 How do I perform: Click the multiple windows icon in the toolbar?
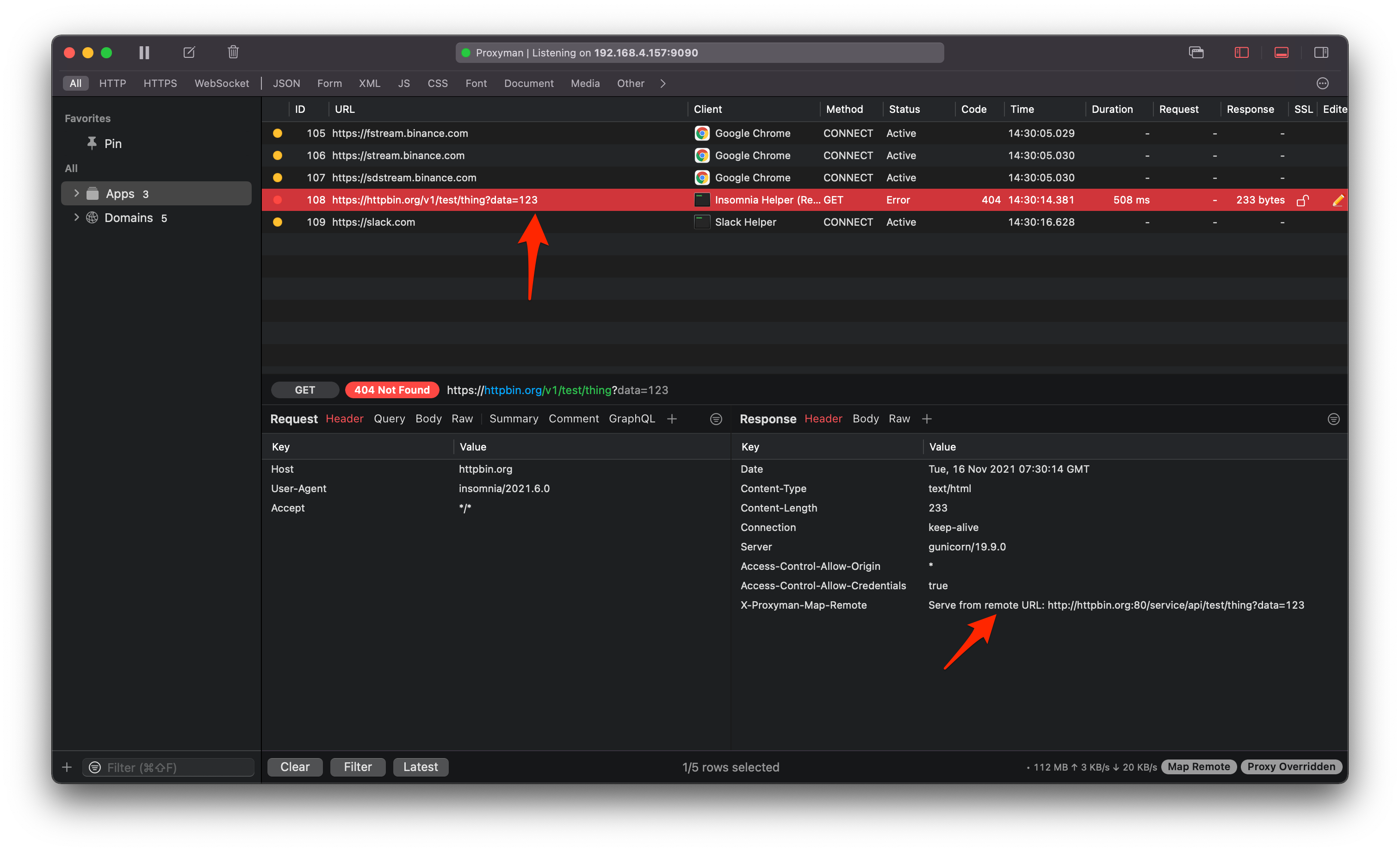click(x=1196, y=52)
